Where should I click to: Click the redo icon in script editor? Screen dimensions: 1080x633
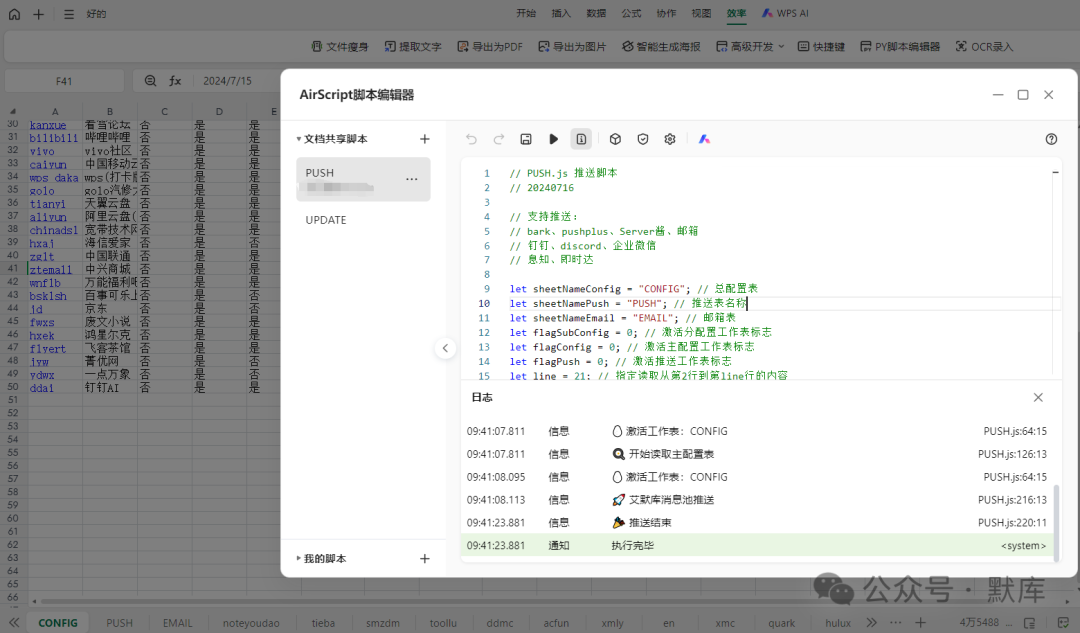coord(499,139)
